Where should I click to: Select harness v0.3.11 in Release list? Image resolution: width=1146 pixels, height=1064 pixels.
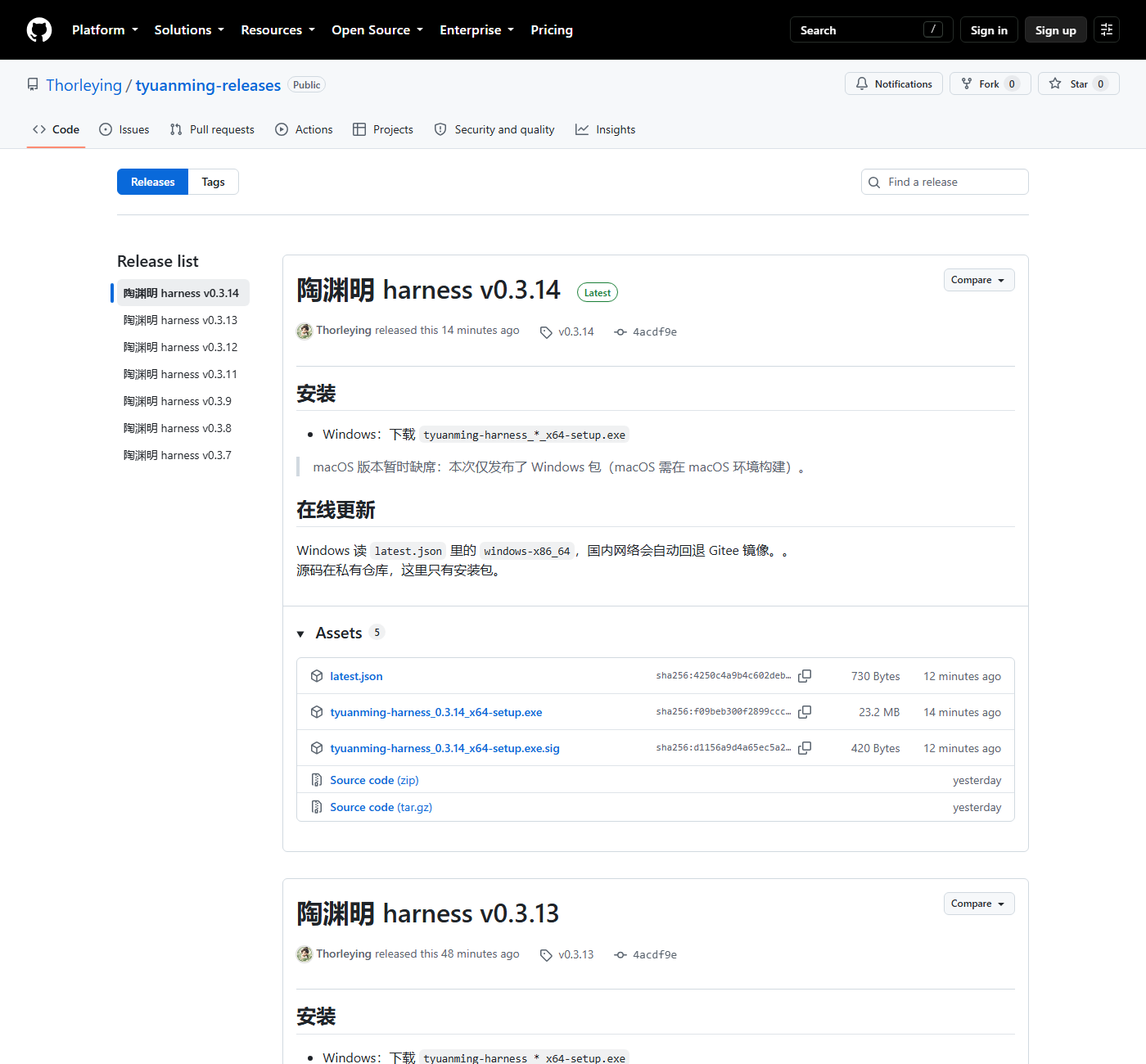pos(181,374)
